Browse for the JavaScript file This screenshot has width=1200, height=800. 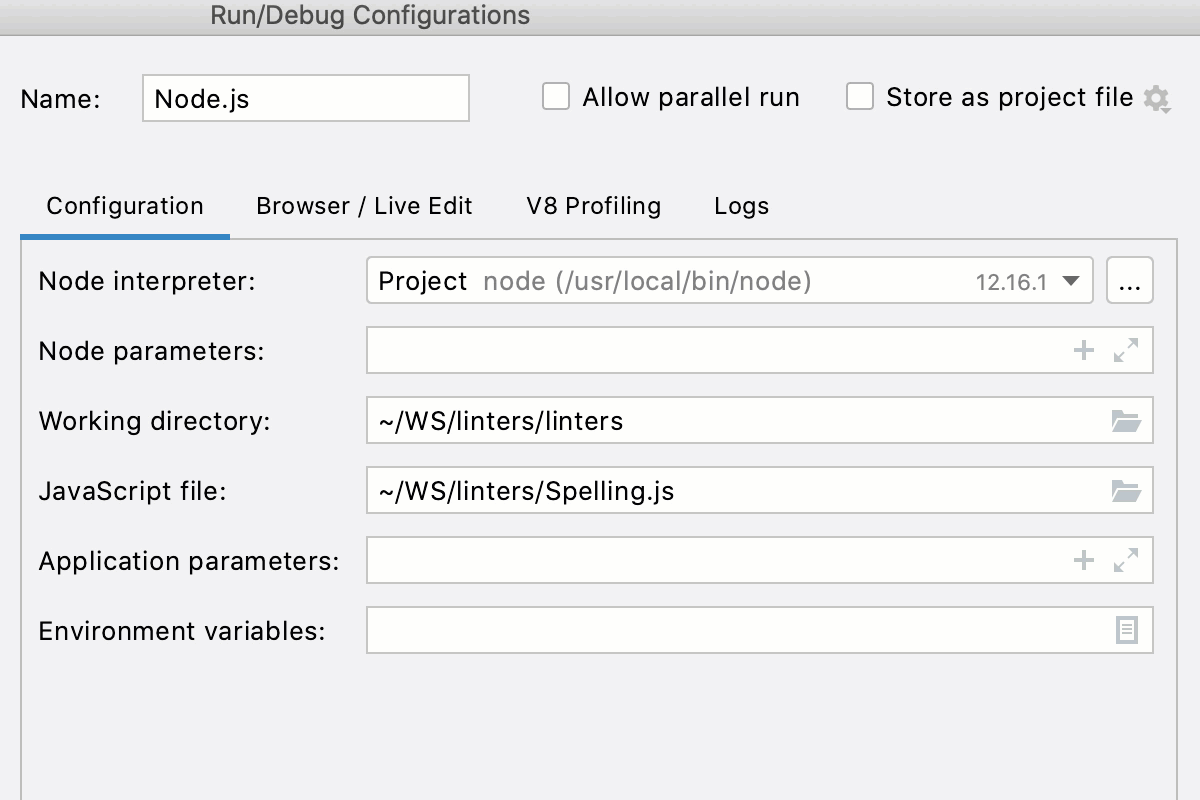(1128, 490)
